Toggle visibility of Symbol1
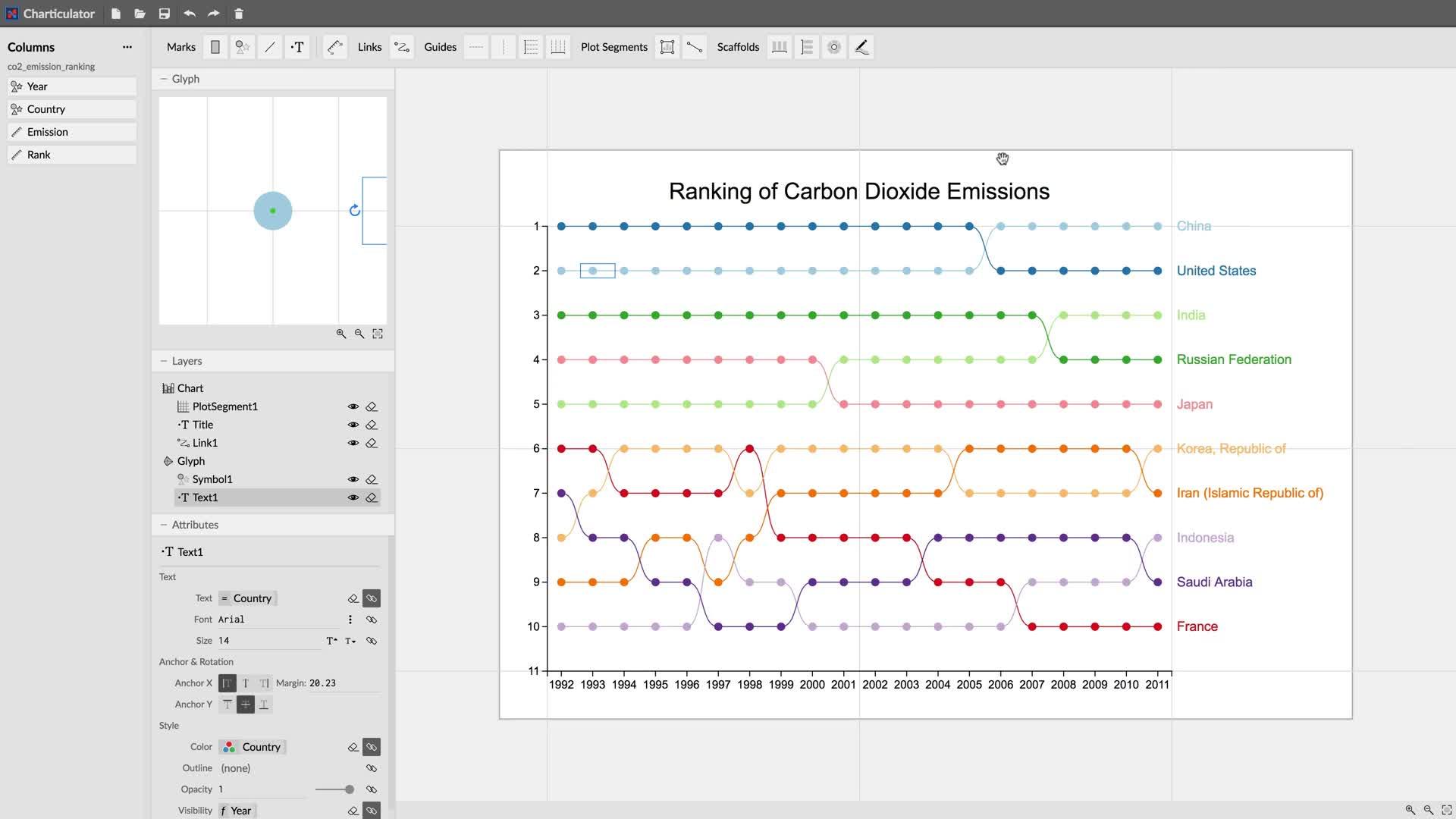This screenshot has width=1456, height=819. [353, 479]
